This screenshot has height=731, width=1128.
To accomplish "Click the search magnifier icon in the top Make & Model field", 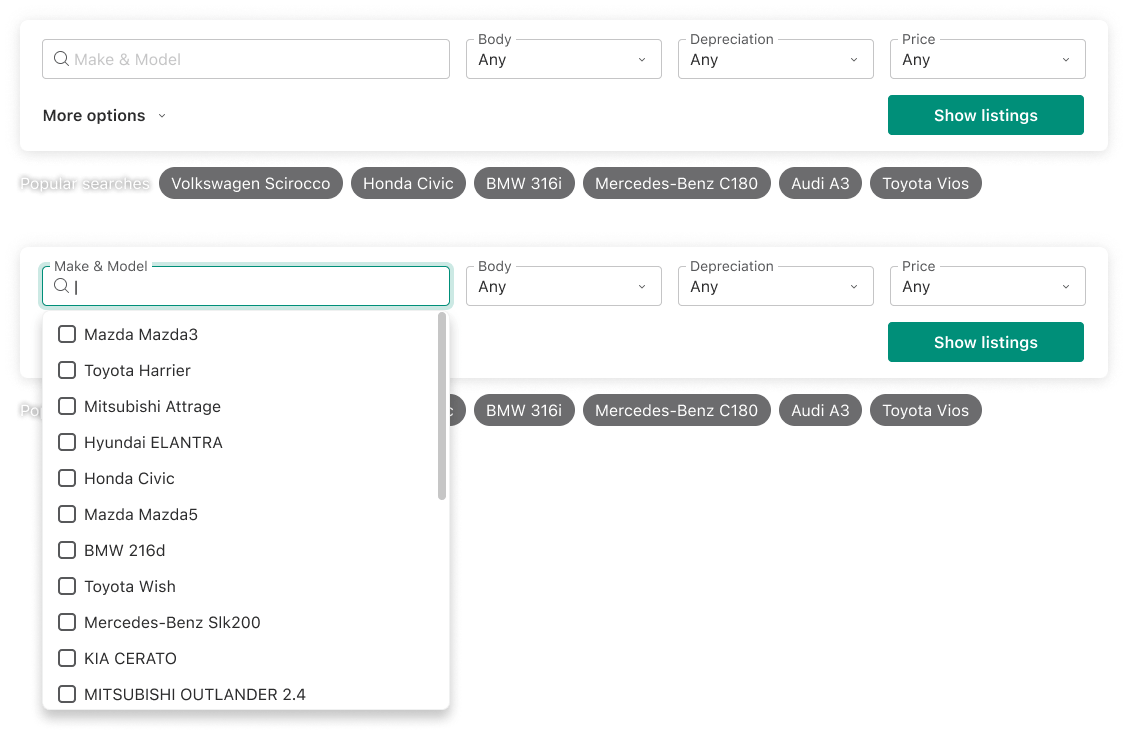I will [62, 59].
